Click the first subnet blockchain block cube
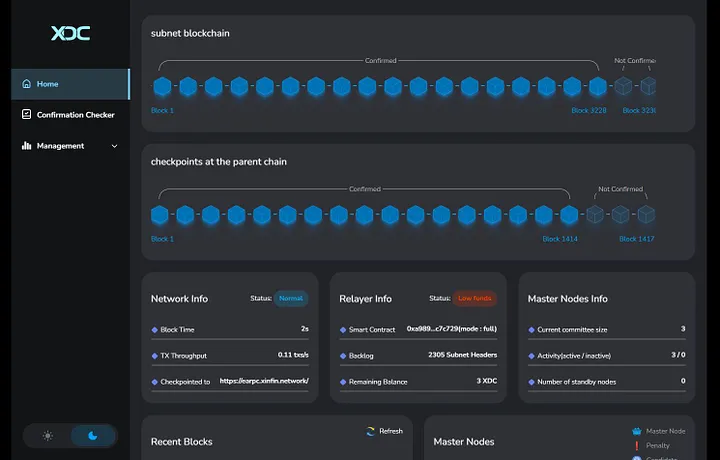720x460 pixels. (x=162, y=87)
